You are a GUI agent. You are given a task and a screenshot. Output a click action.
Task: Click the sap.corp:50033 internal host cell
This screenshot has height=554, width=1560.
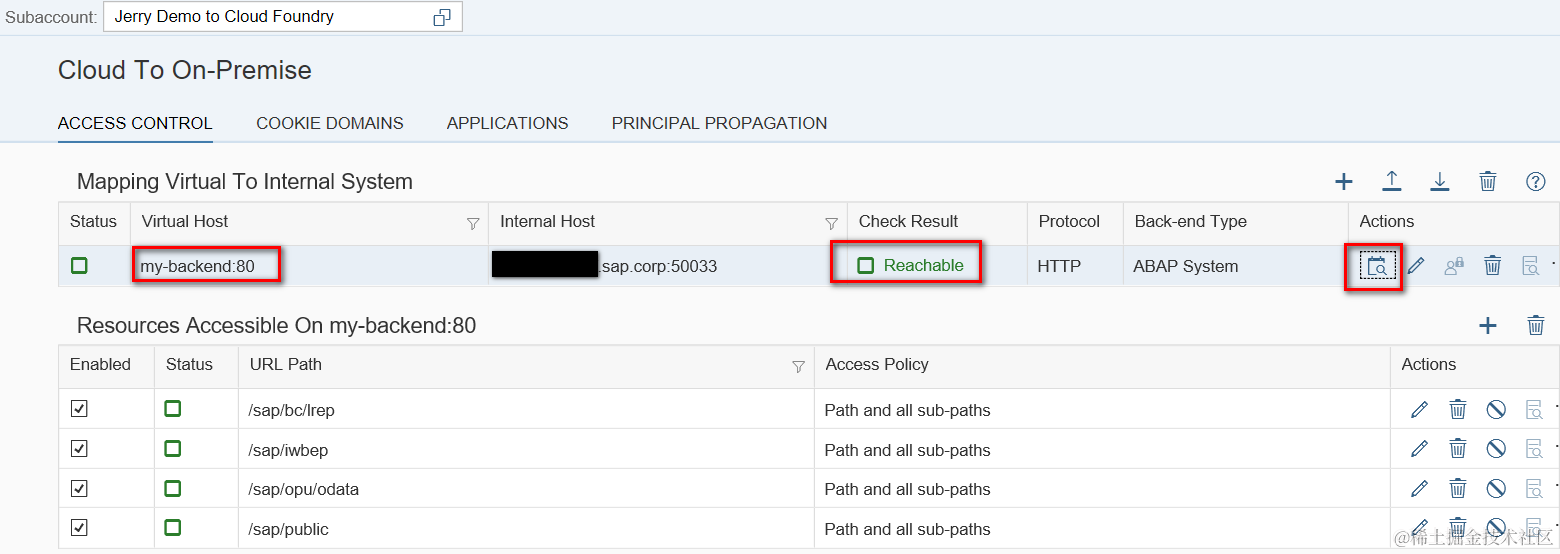click(x=668, y=266)
